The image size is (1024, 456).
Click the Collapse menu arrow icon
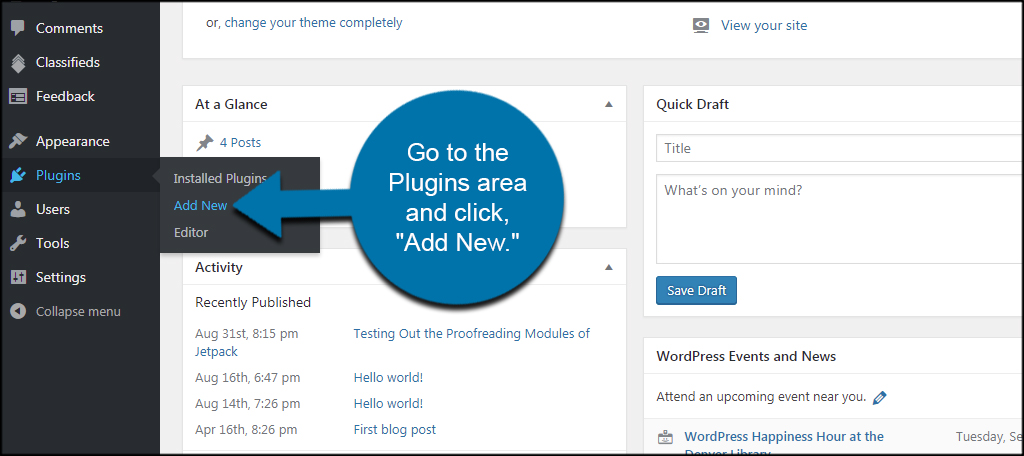pyautogui.click(x=18, y=311)
